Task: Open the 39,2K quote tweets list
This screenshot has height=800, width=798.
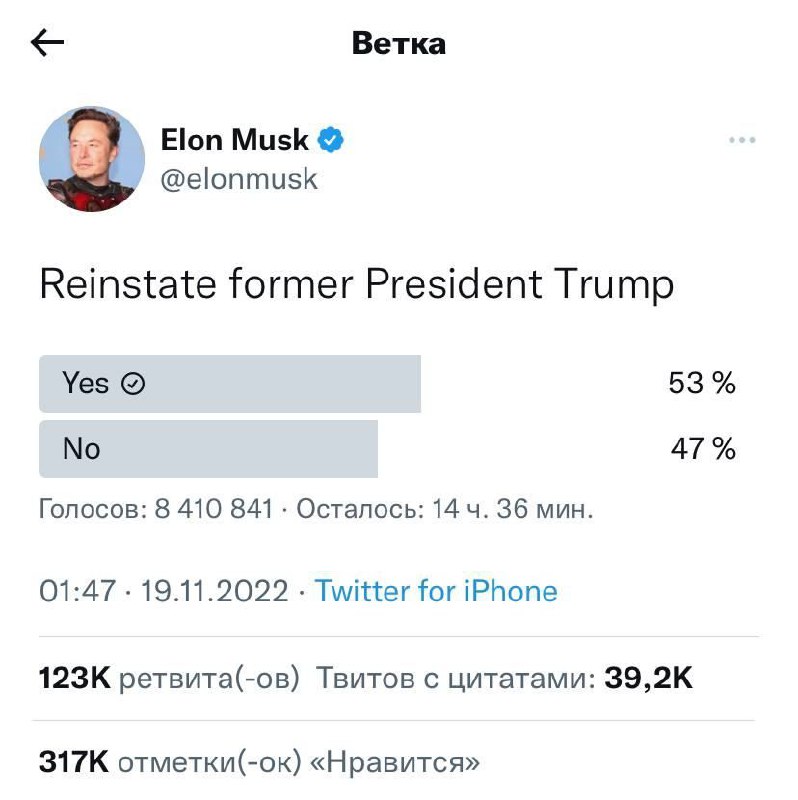Action: (505, 679)
